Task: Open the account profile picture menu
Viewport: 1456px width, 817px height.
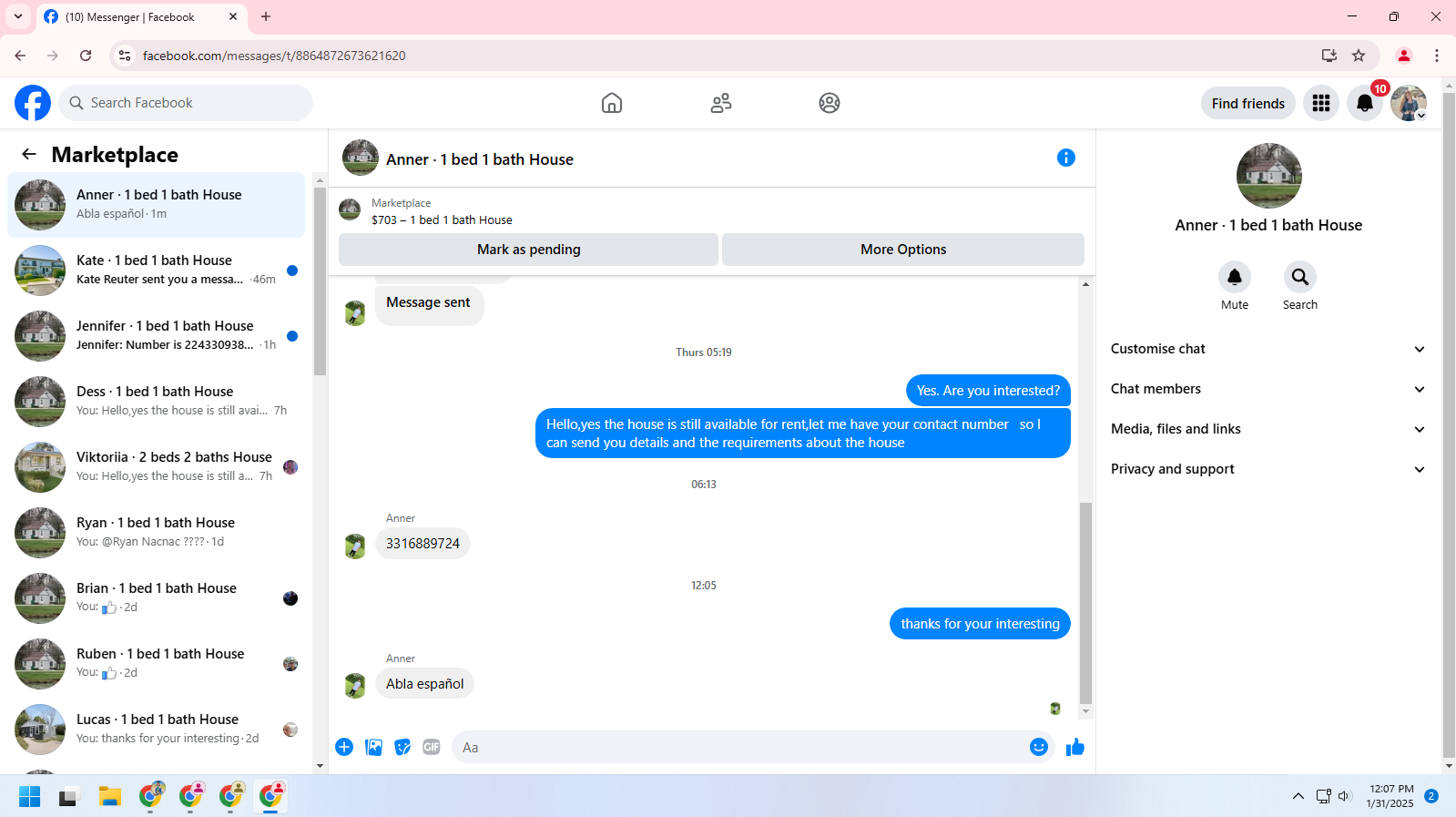Action: click(1409, 103)
